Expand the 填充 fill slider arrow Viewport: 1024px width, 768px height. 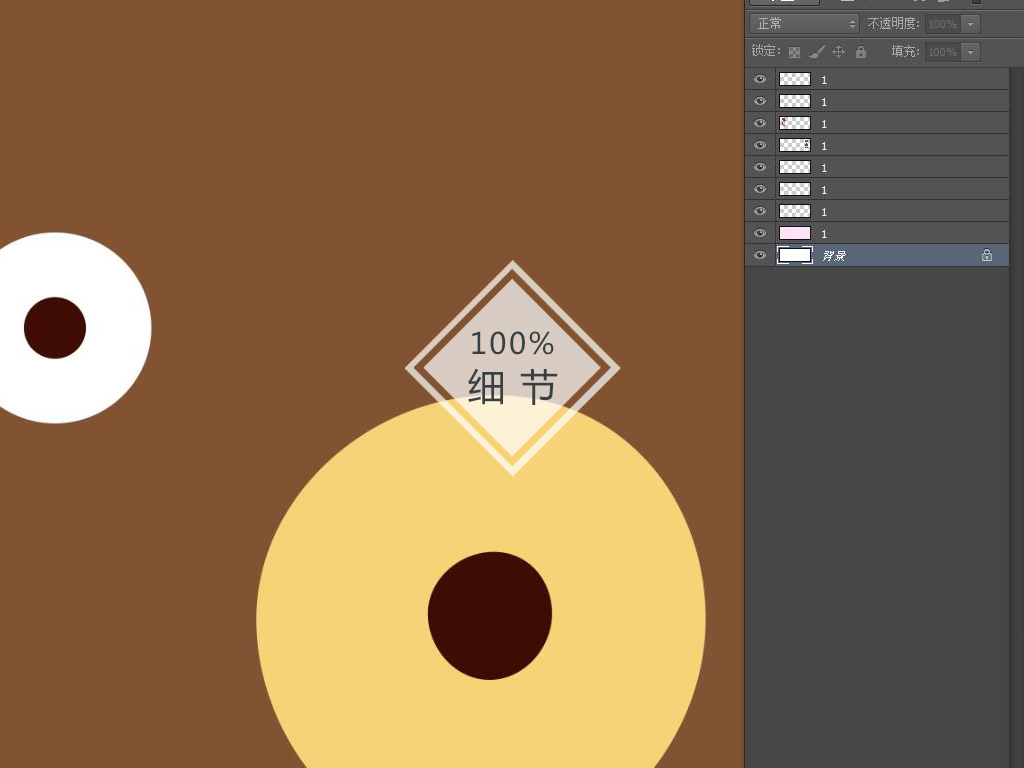(x=971, y=52)
